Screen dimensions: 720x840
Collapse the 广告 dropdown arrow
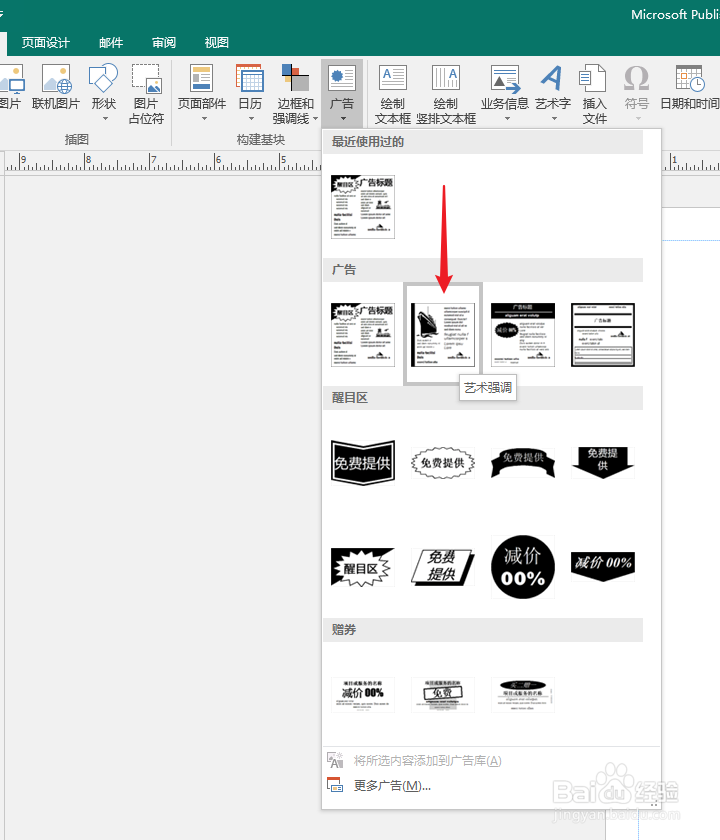[x=343, y=118]
